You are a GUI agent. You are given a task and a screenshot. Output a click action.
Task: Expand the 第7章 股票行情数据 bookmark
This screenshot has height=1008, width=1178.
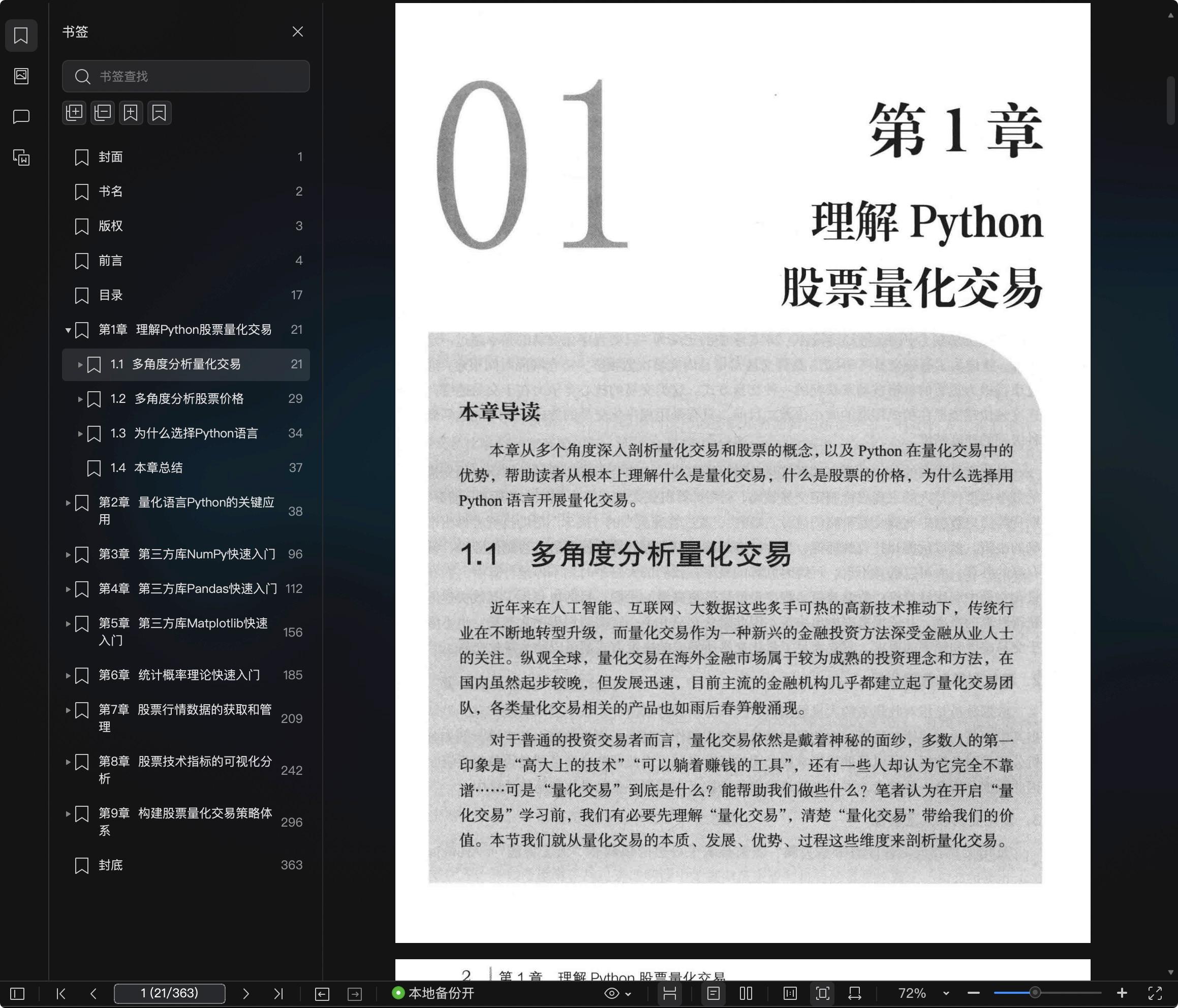[68, 710]
